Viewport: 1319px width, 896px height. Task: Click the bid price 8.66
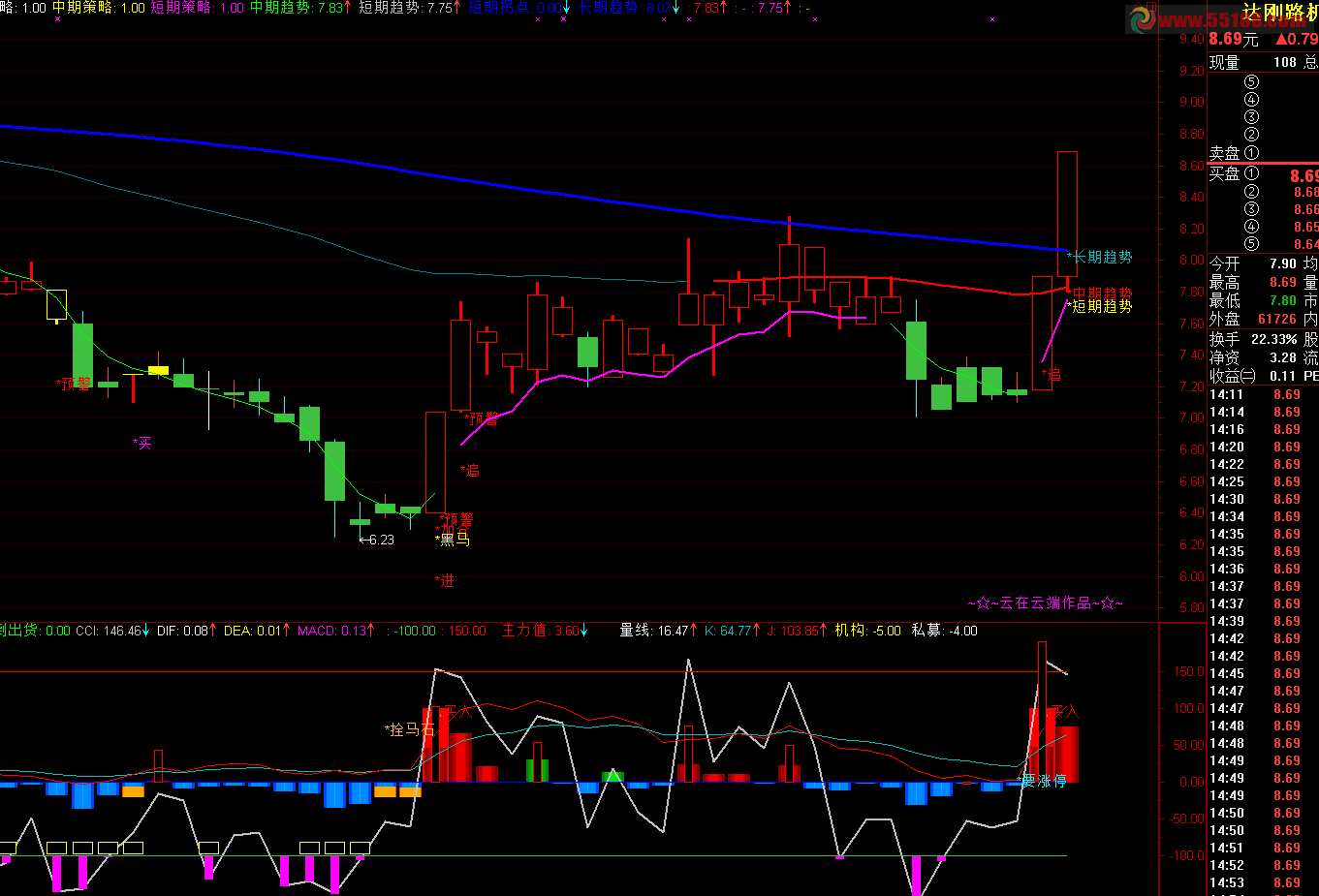1305,209
